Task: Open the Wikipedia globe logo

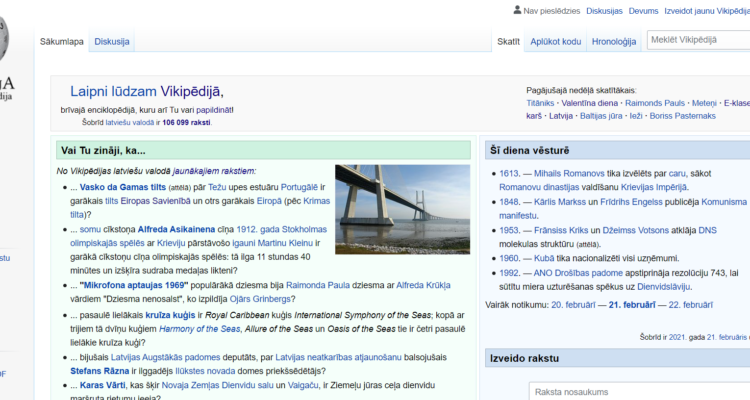Action: (3, 39)
